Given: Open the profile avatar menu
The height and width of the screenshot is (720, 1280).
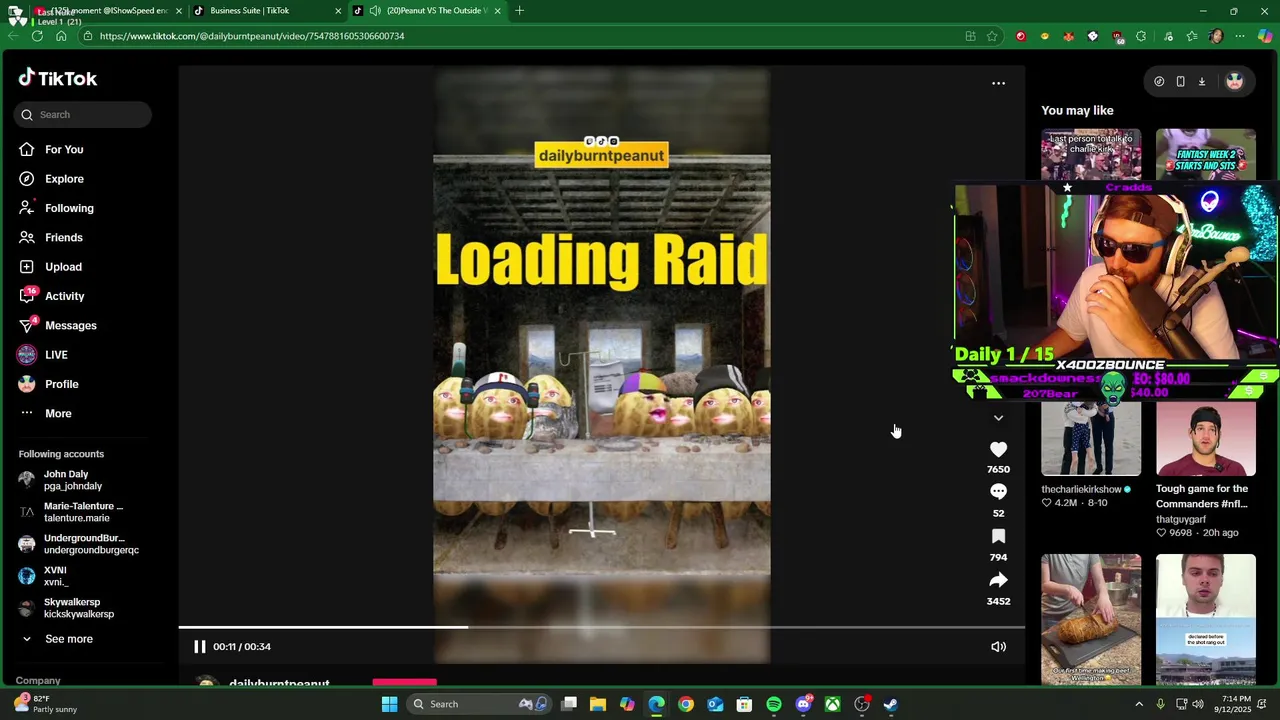Looking at the screenshot, I should tap(1234, 82).
